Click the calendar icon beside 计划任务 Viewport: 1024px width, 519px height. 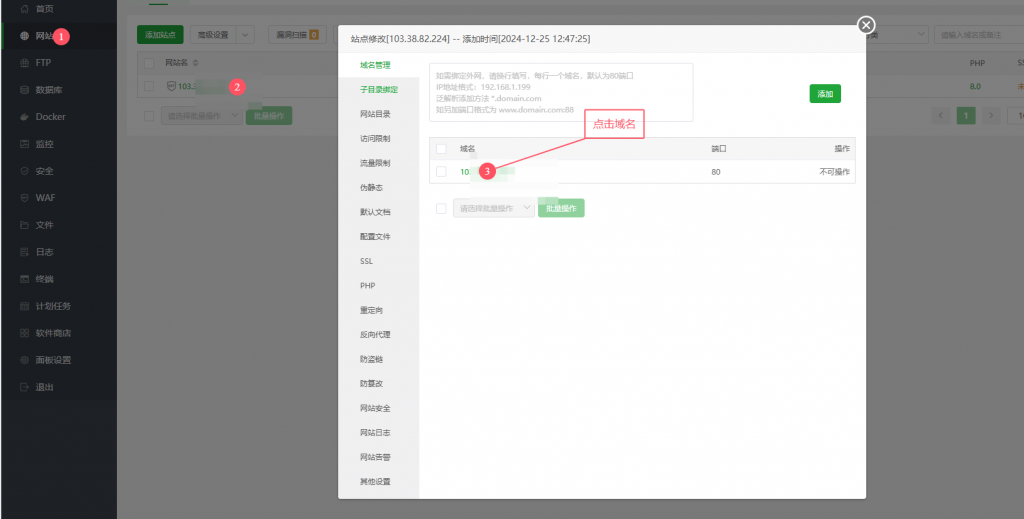coord(25,306)
